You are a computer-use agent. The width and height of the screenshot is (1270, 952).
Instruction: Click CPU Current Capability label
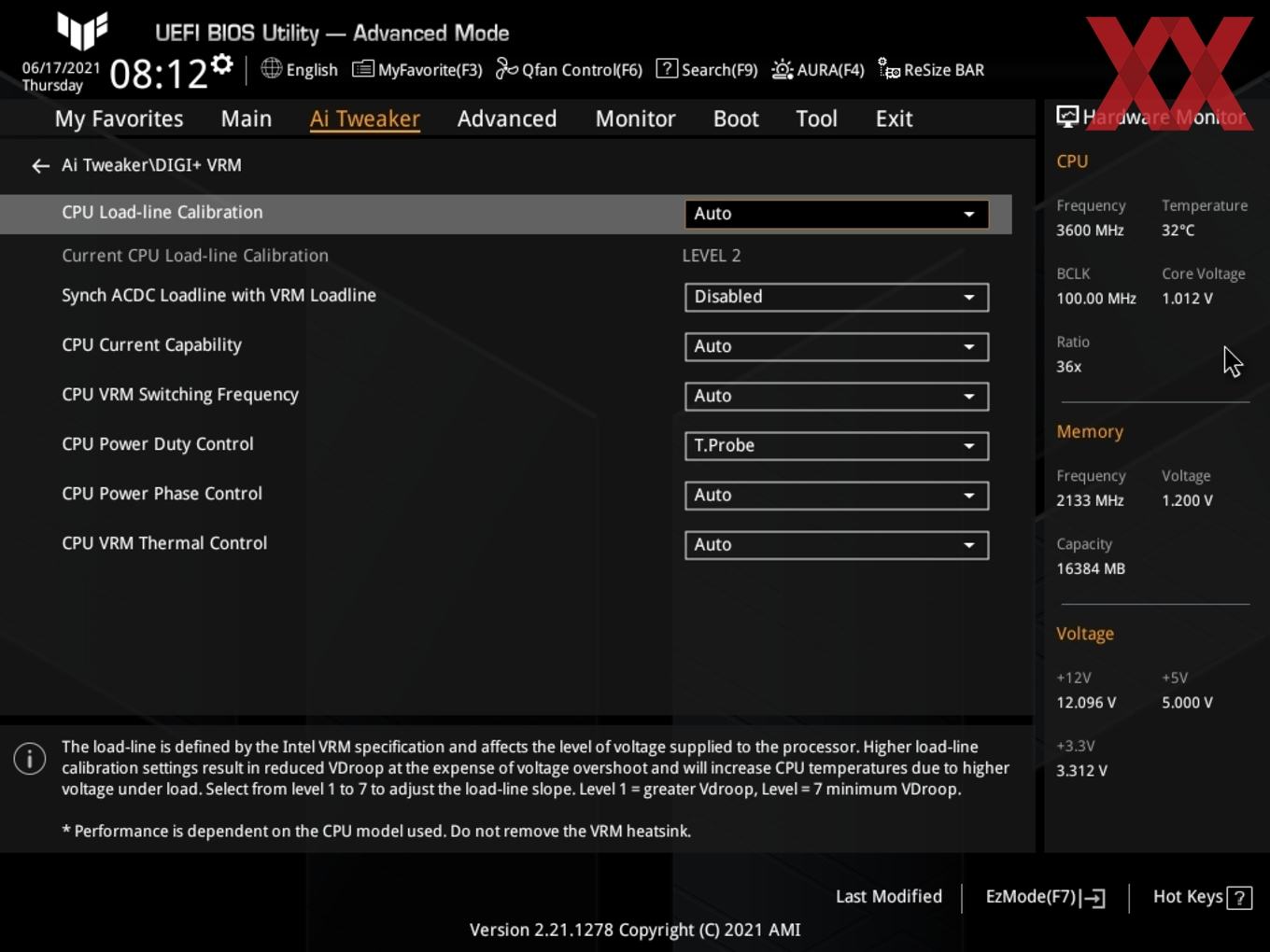[x=151, y=345]
